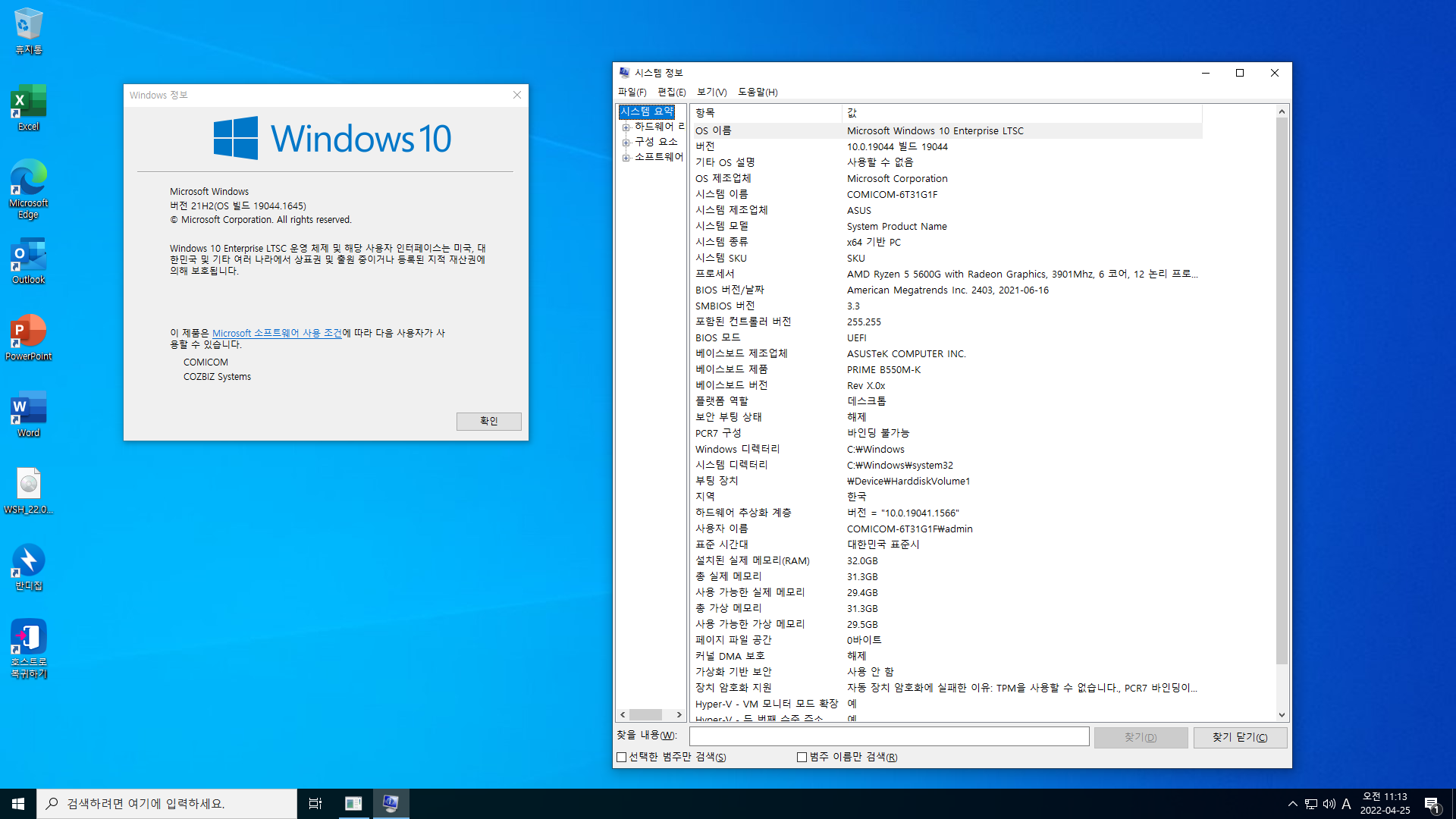Open the volume tray icon

click(x=1329, y=804)
